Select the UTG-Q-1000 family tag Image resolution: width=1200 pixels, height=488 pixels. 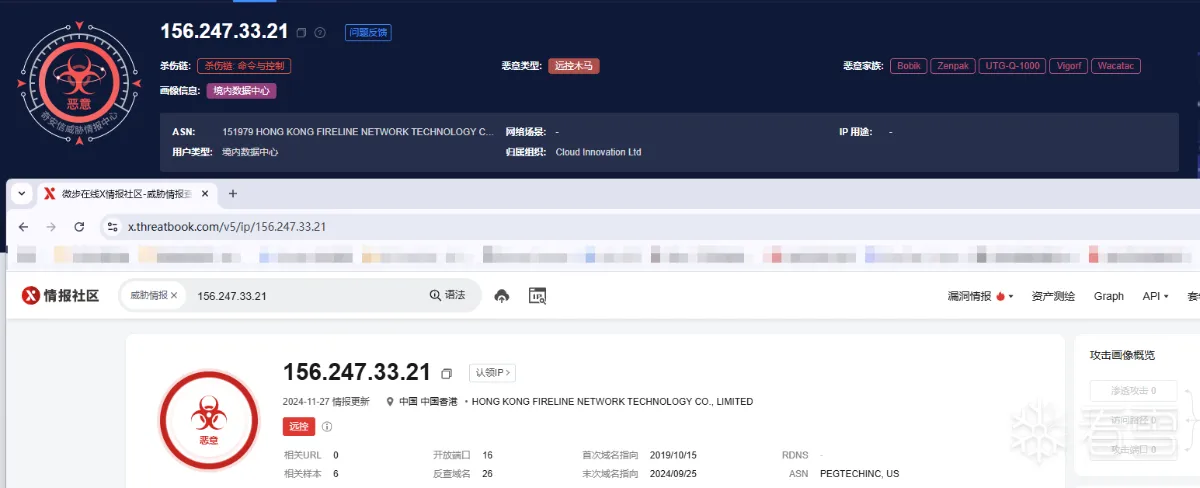point(1012,66)
